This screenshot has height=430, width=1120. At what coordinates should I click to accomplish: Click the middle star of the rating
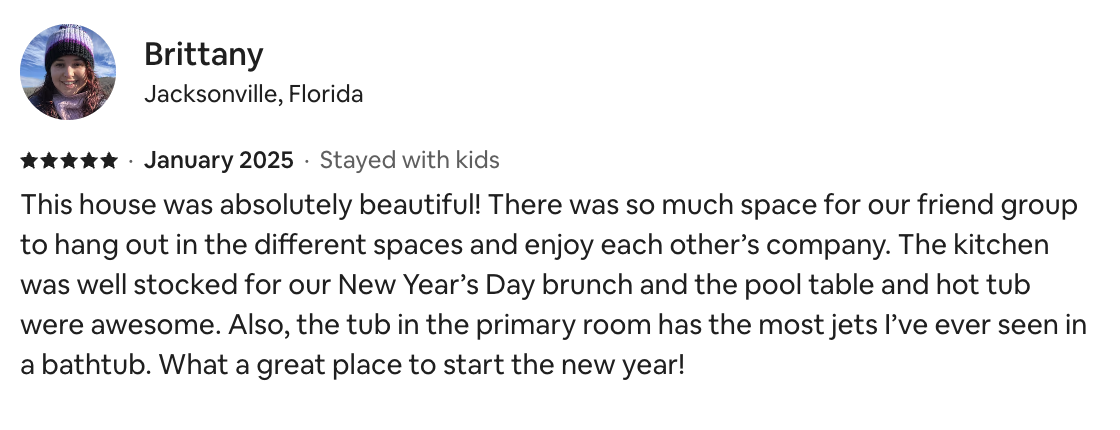tap(69, 160)
